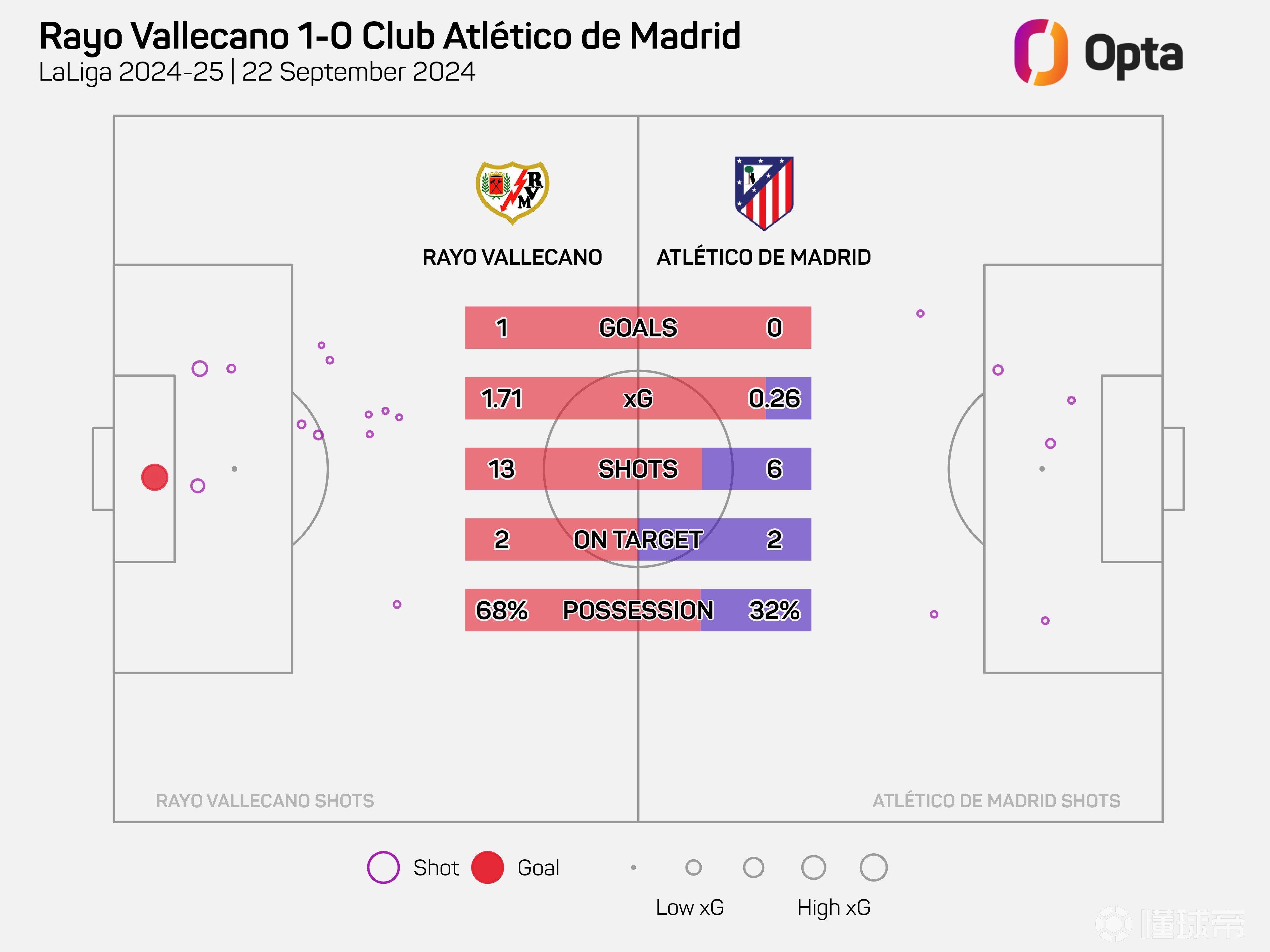Click the Rayo Vallecano club crest
Viewport: 1270px width, 952px height.
(x=512, y=193)
